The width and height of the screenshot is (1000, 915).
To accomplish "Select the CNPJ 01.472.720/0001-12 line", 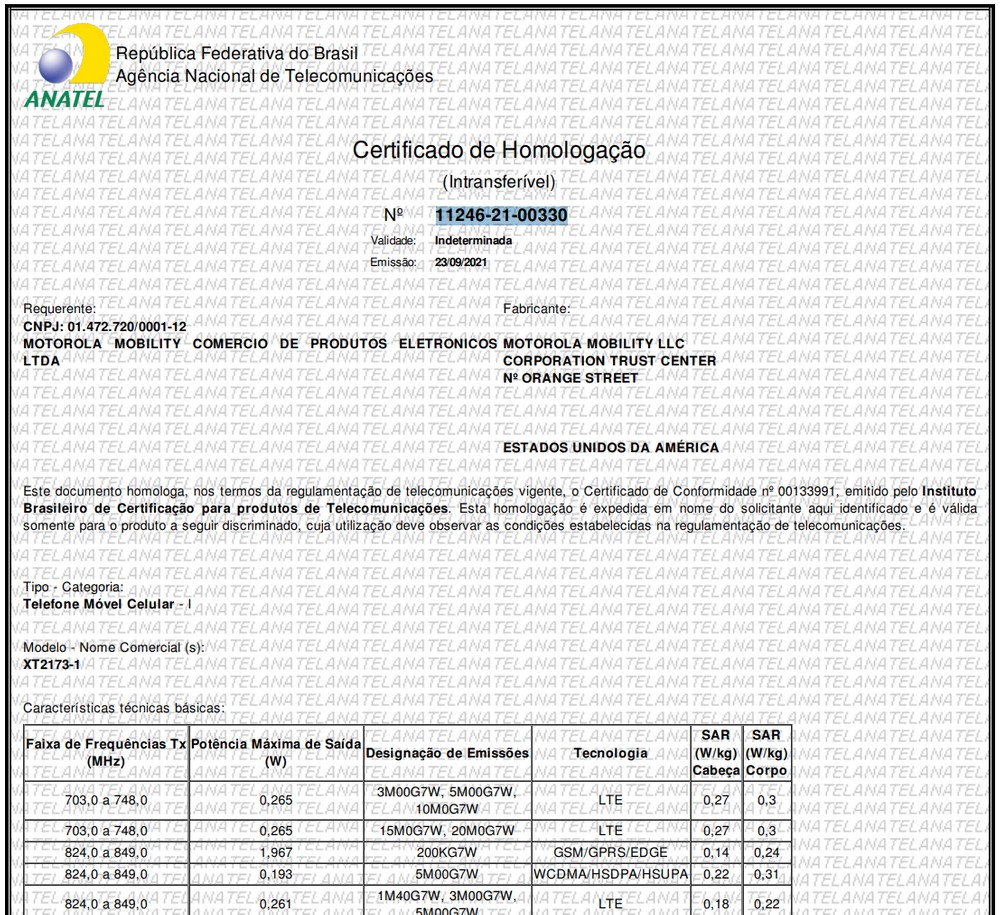I will click(x=105, y=327).
